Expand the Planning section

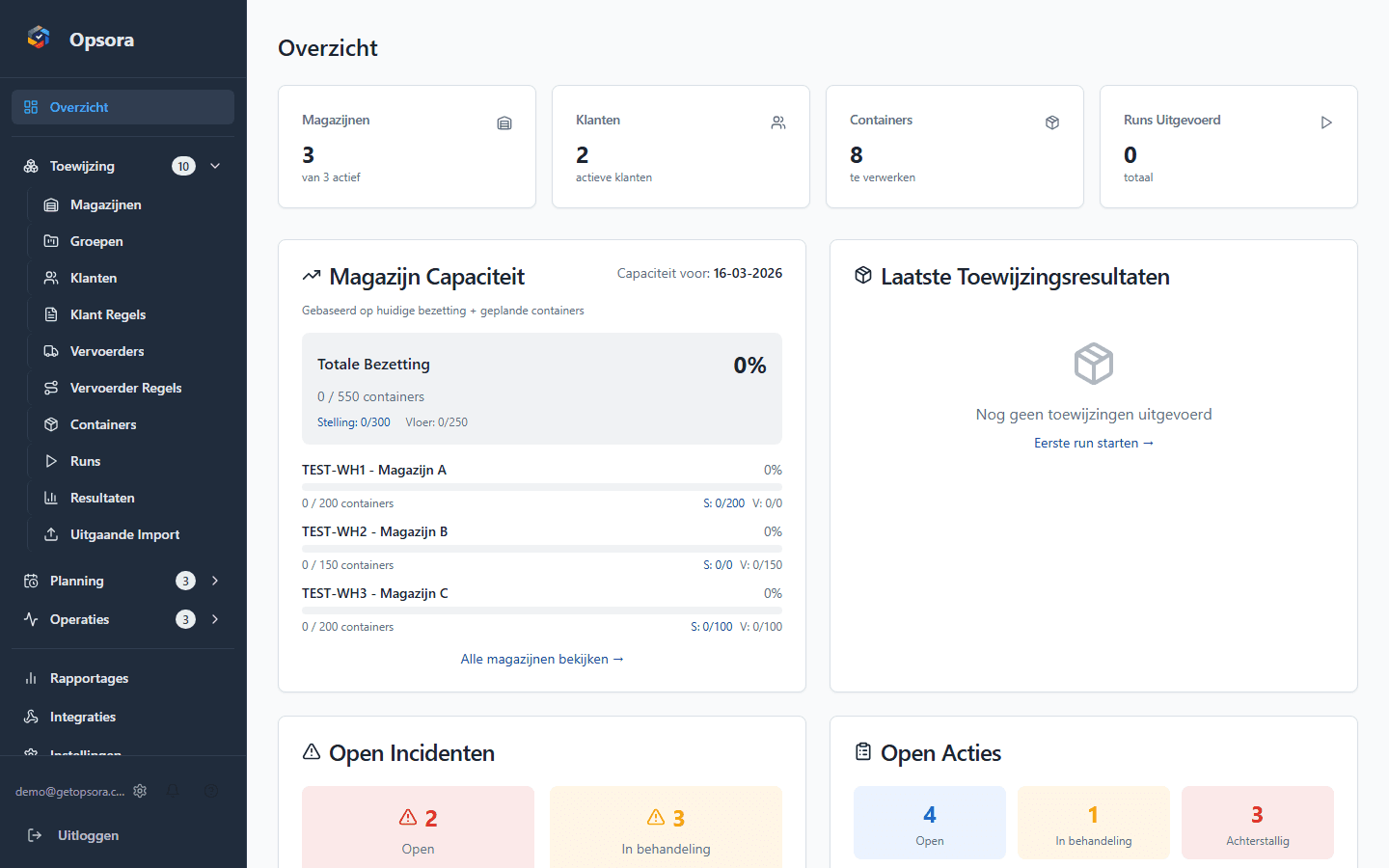click(x=214, y=581)
